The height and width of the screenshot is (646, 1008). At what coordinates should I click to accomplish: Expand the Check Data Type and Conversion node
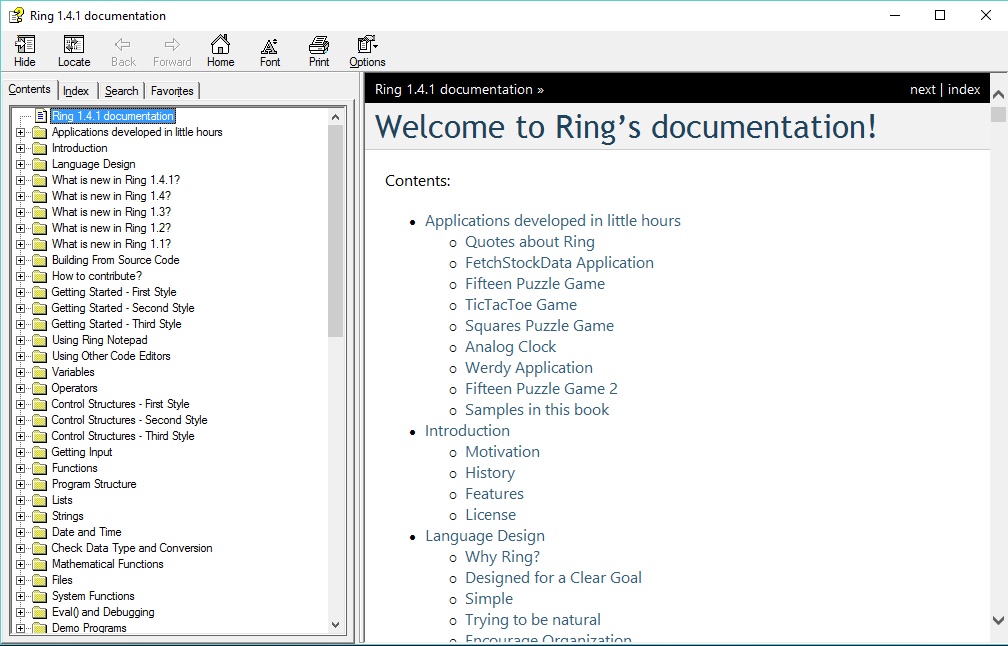21,548
